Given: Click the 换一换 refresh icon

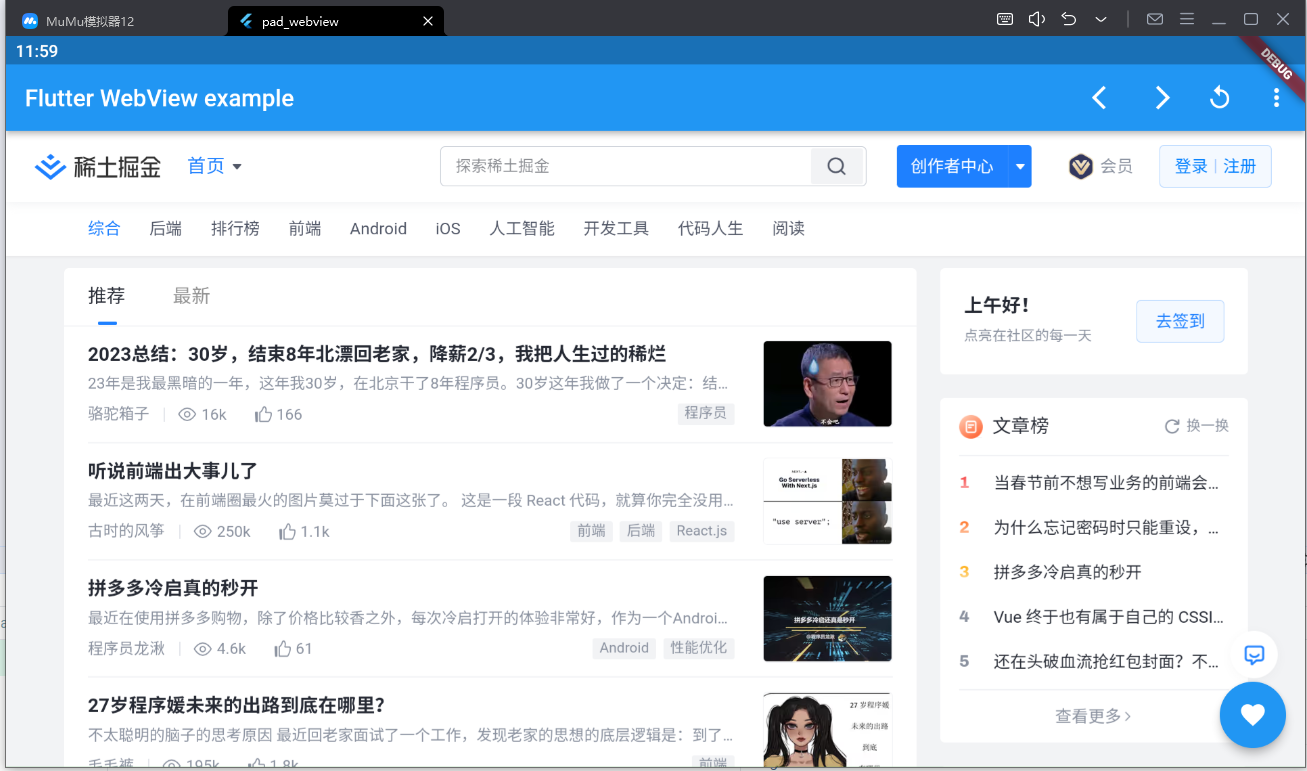Looking at the screenshot, I should (x=1172, y=426).
